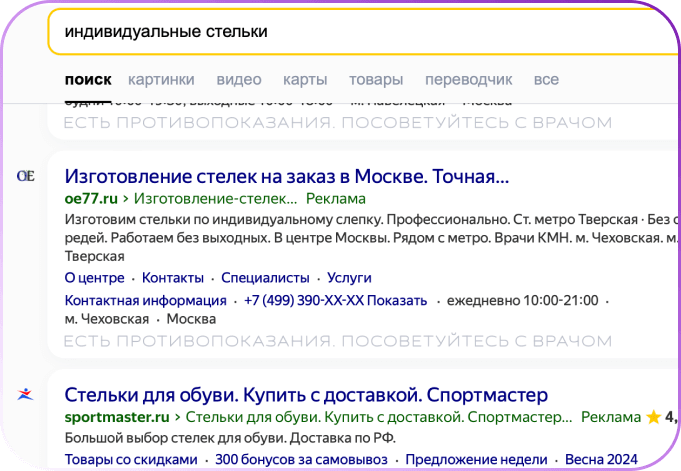Click the yellow rating star icon
This screenshot has height=471, width=681.
click(653, 417)
